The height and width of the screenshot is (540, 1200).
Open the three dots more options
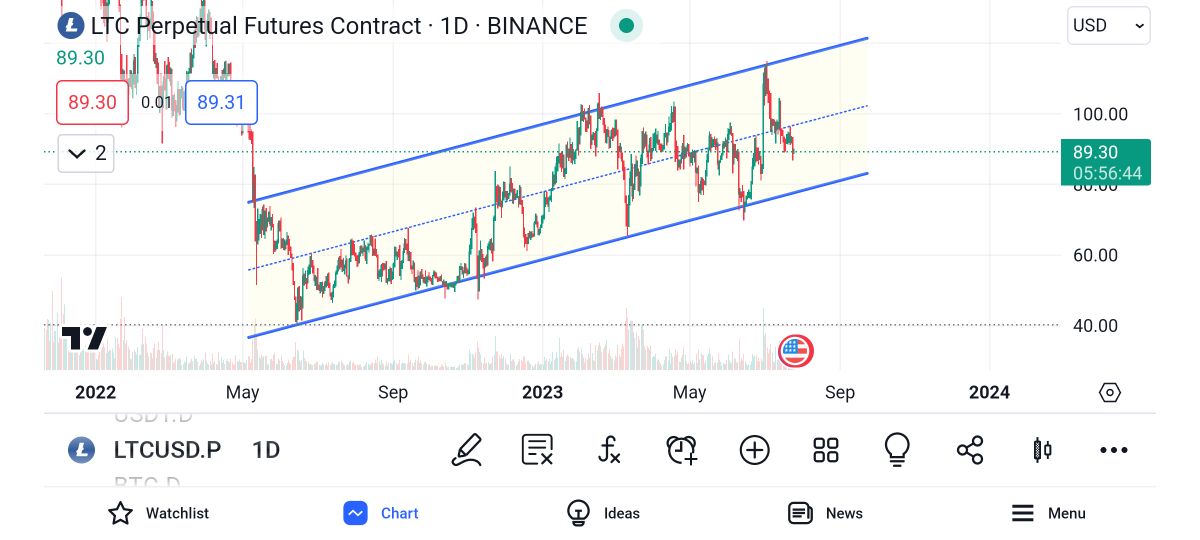pos(1114,450)
